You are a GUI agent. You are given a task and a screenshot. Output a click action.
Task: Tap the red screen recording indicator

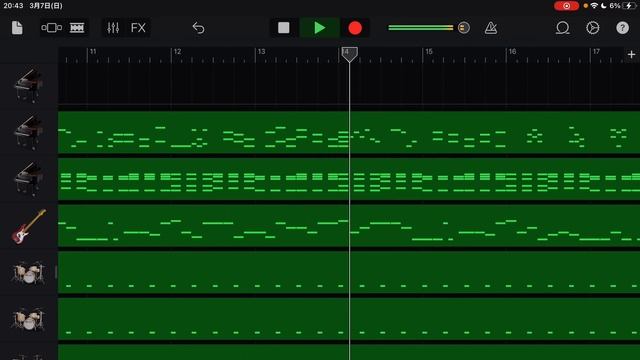point(566,6)
